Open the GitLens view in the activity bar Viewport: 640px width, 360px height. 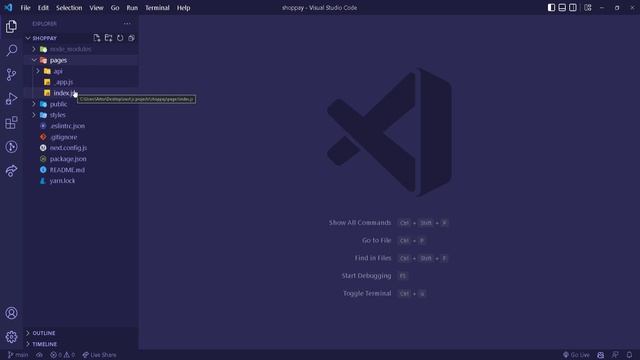pyautogui.click(x=11, y=147)
